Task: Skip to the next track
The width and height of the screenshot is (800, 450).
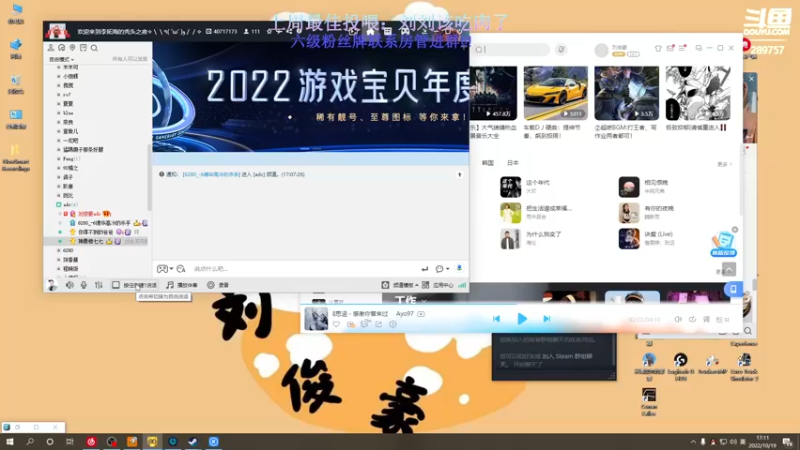Action: point(547,319)
